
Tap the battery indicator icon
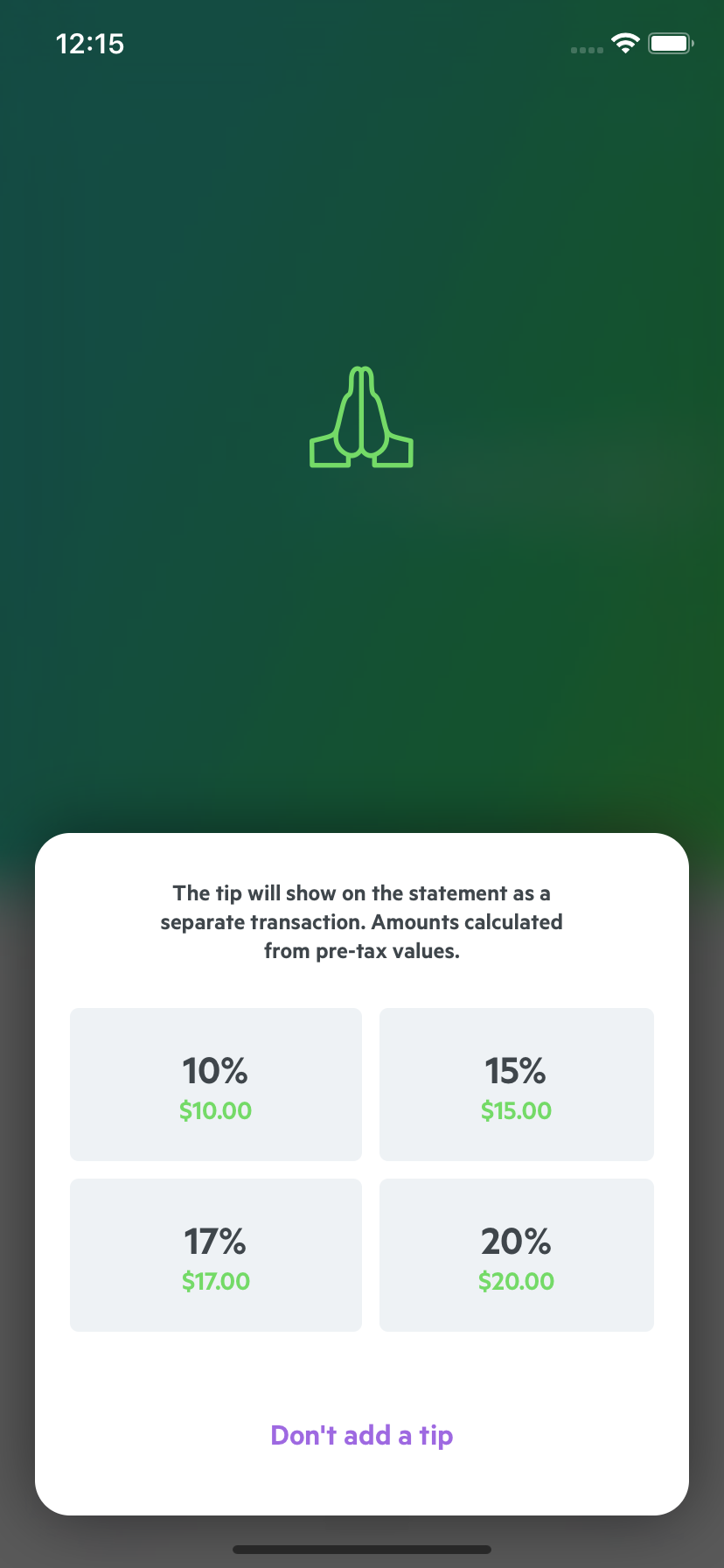pyautogui.click(x=671, y=43)
